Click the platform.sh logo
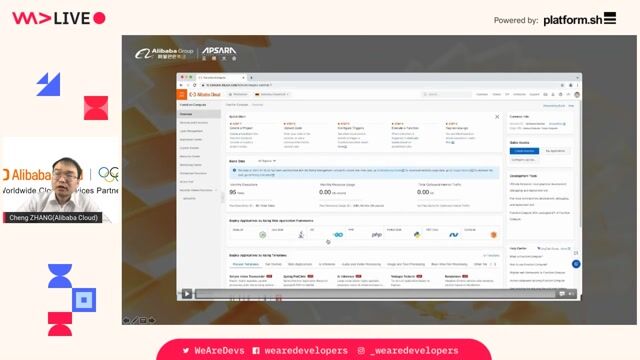This screenshot has height=360, width=640. pyautogui.click(x=580, y=19)
